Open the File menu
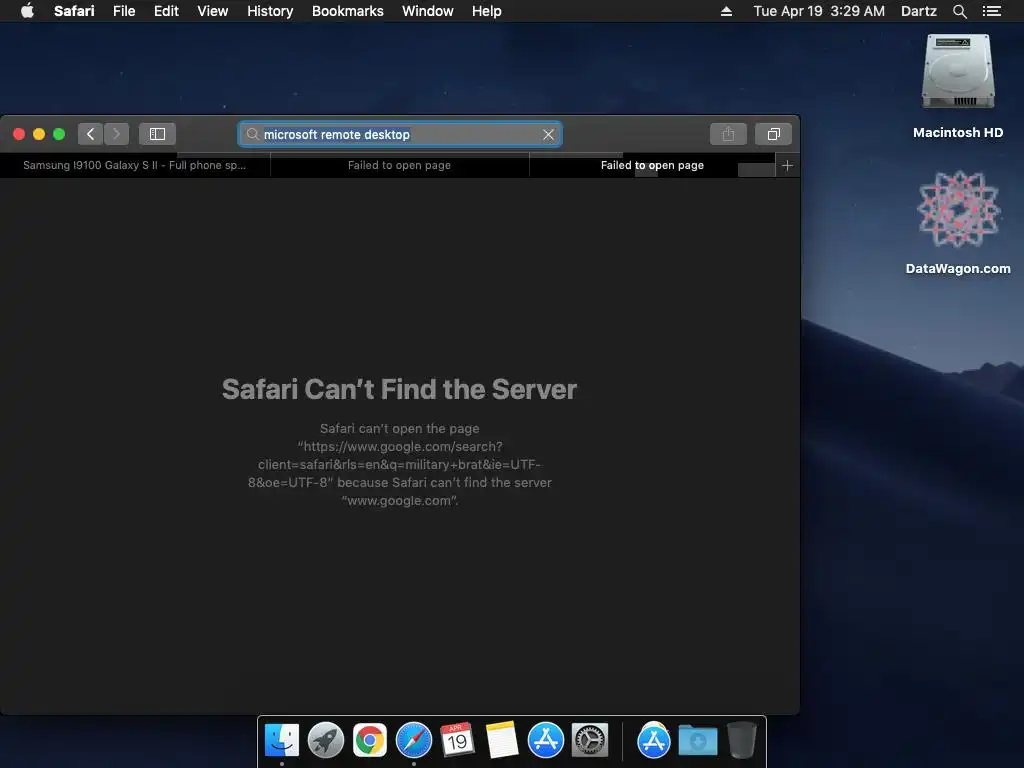Viewport: 1024px width, 768px height. (x=124, y=11)
